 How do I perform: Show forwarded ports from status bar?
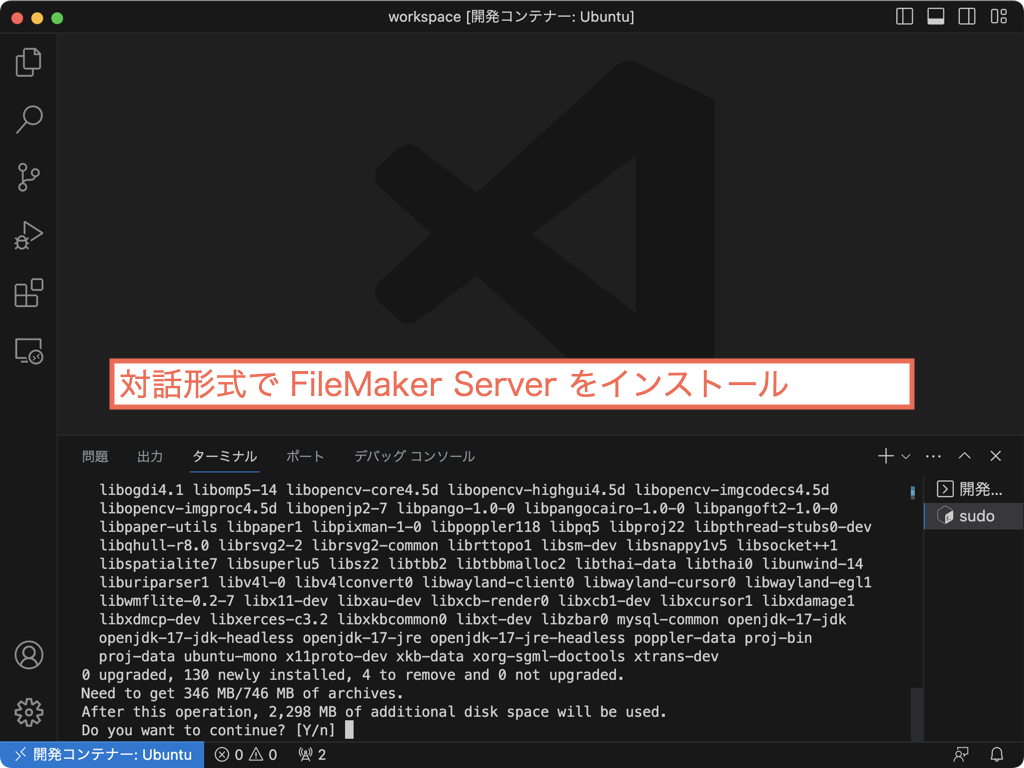[312, 755]
